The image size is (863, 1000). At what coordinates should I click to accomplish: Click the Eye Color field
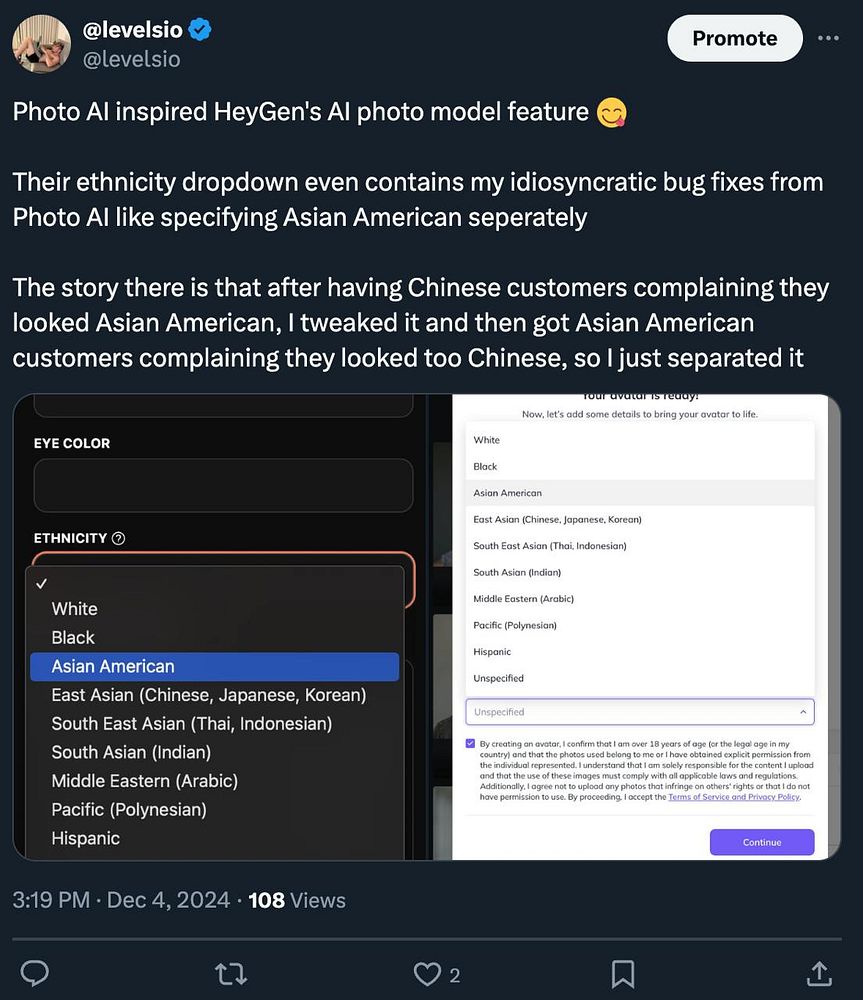(223, 485)
